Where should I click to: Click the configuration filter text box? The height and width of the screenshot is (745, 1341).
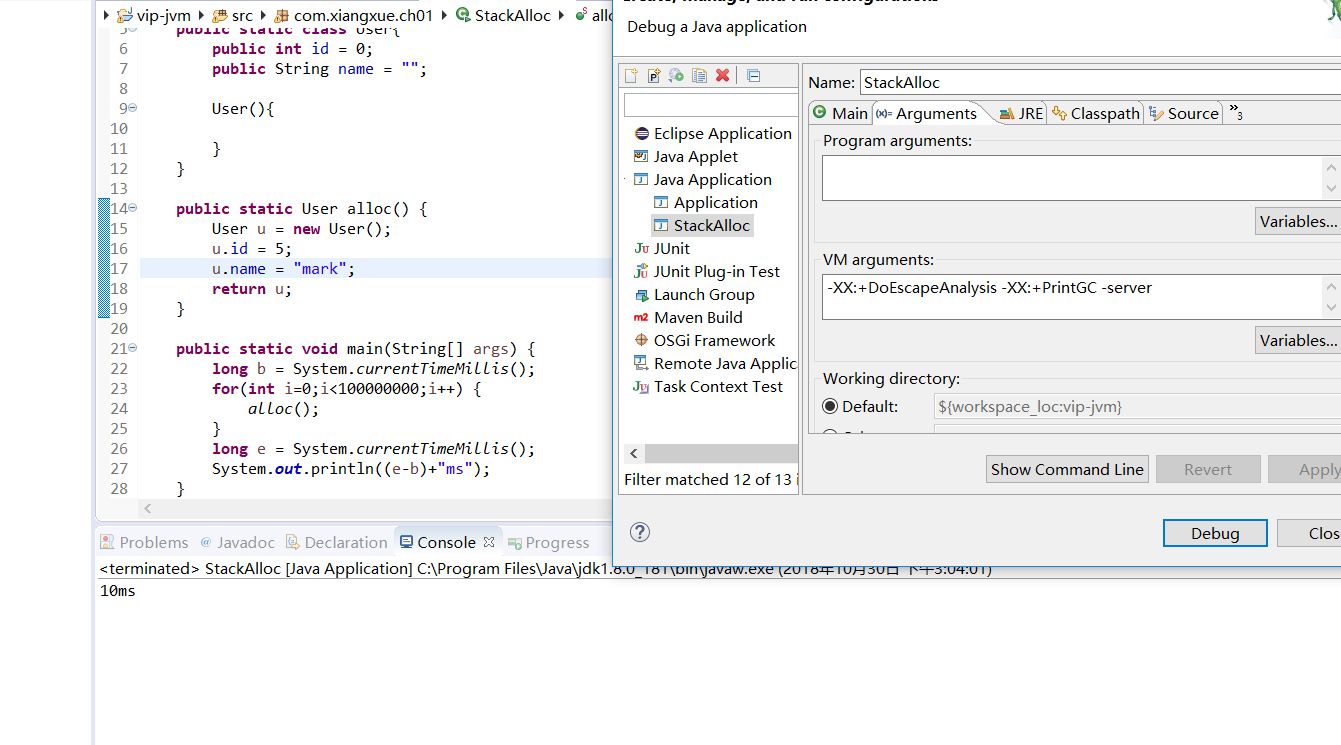(x=710, y=104)
